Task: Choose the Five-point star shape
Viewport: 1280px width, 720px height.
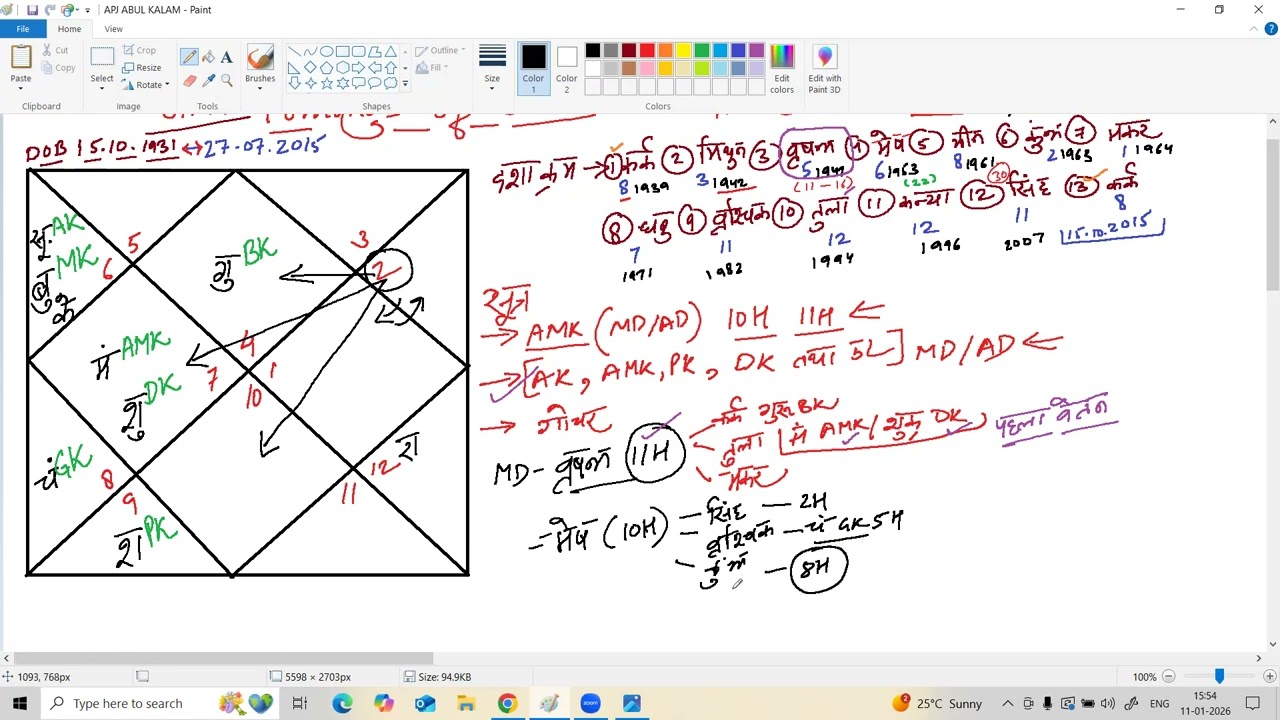Action: pos(326,83)
